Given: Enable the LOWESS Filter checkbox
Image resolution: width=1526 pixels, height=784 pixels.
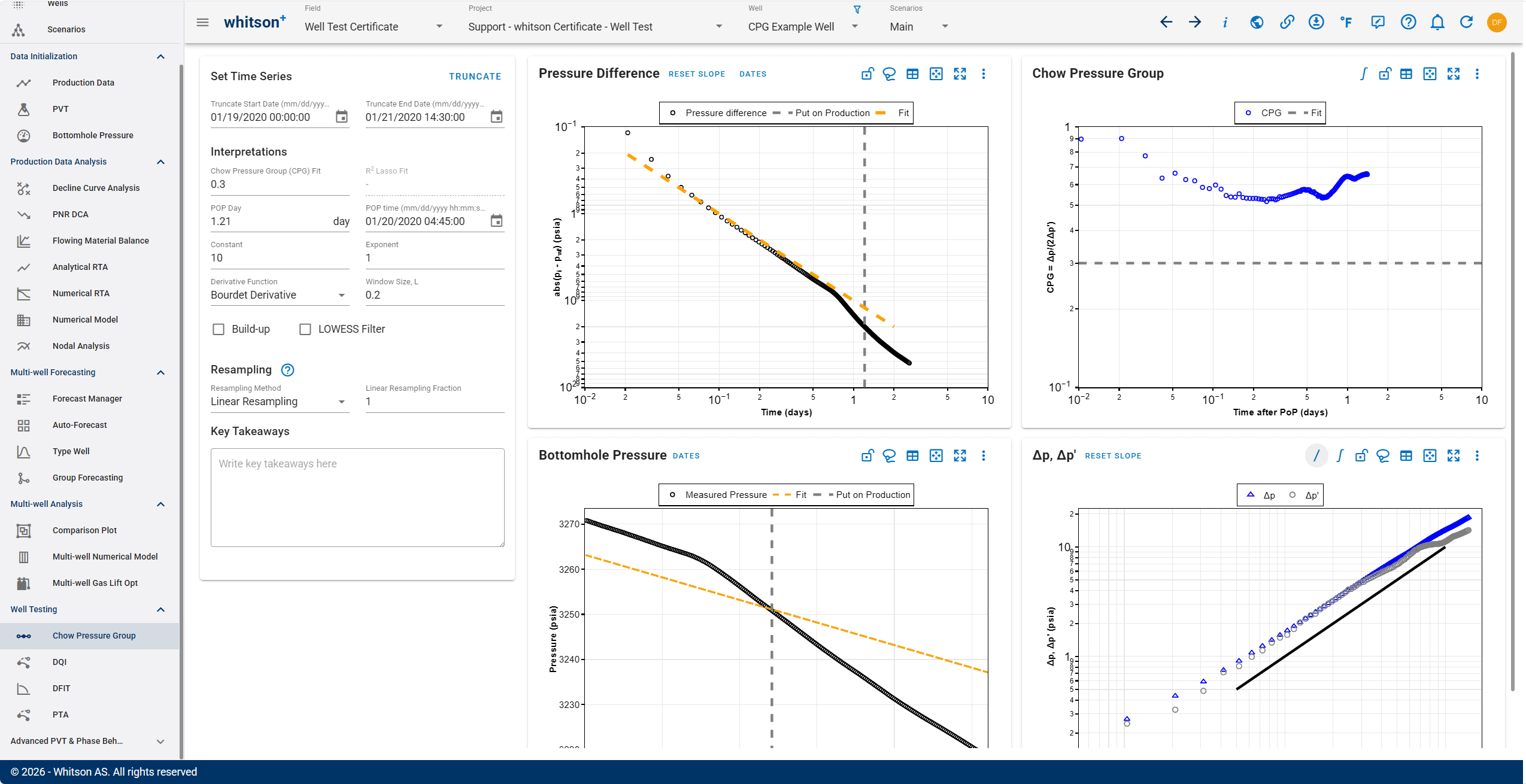Looking at the screenshot, I should tap(305, 329).
